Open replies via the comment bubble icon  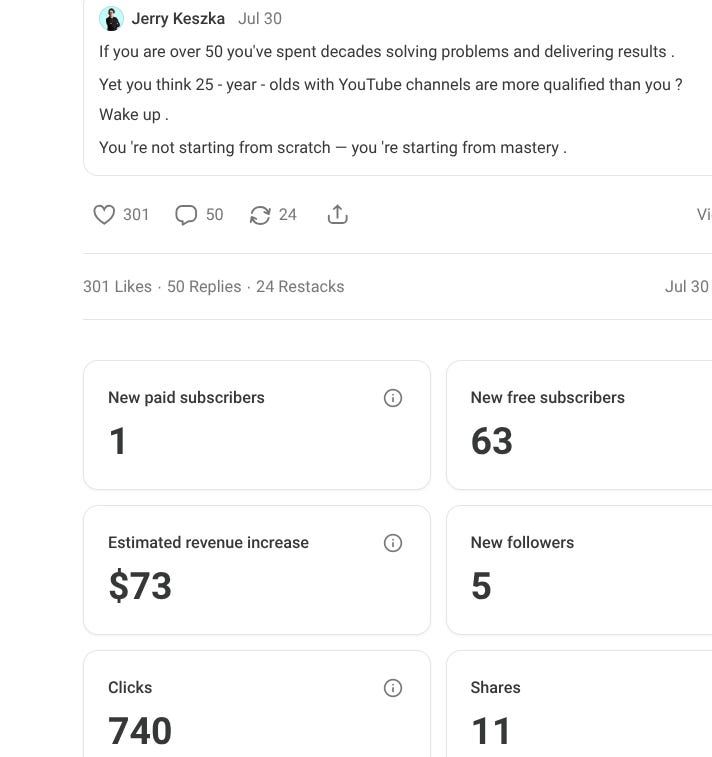point(186,215)
